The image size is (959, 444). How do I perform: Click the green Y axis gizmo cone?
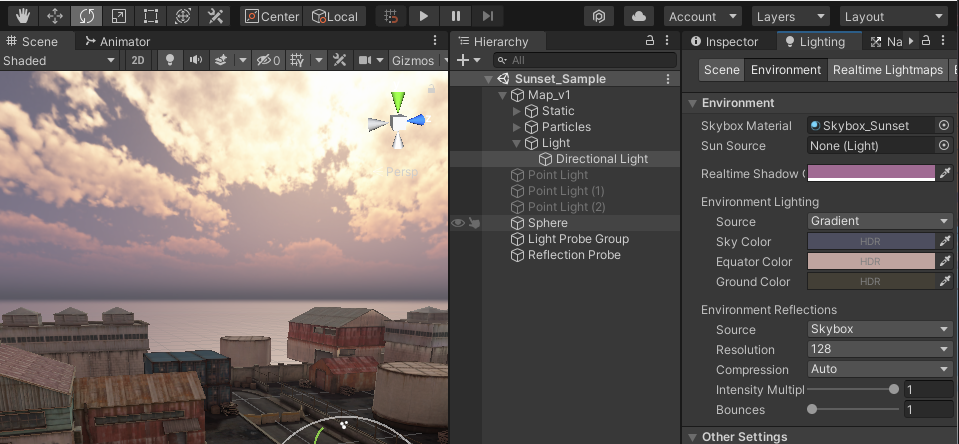[398, 101]
